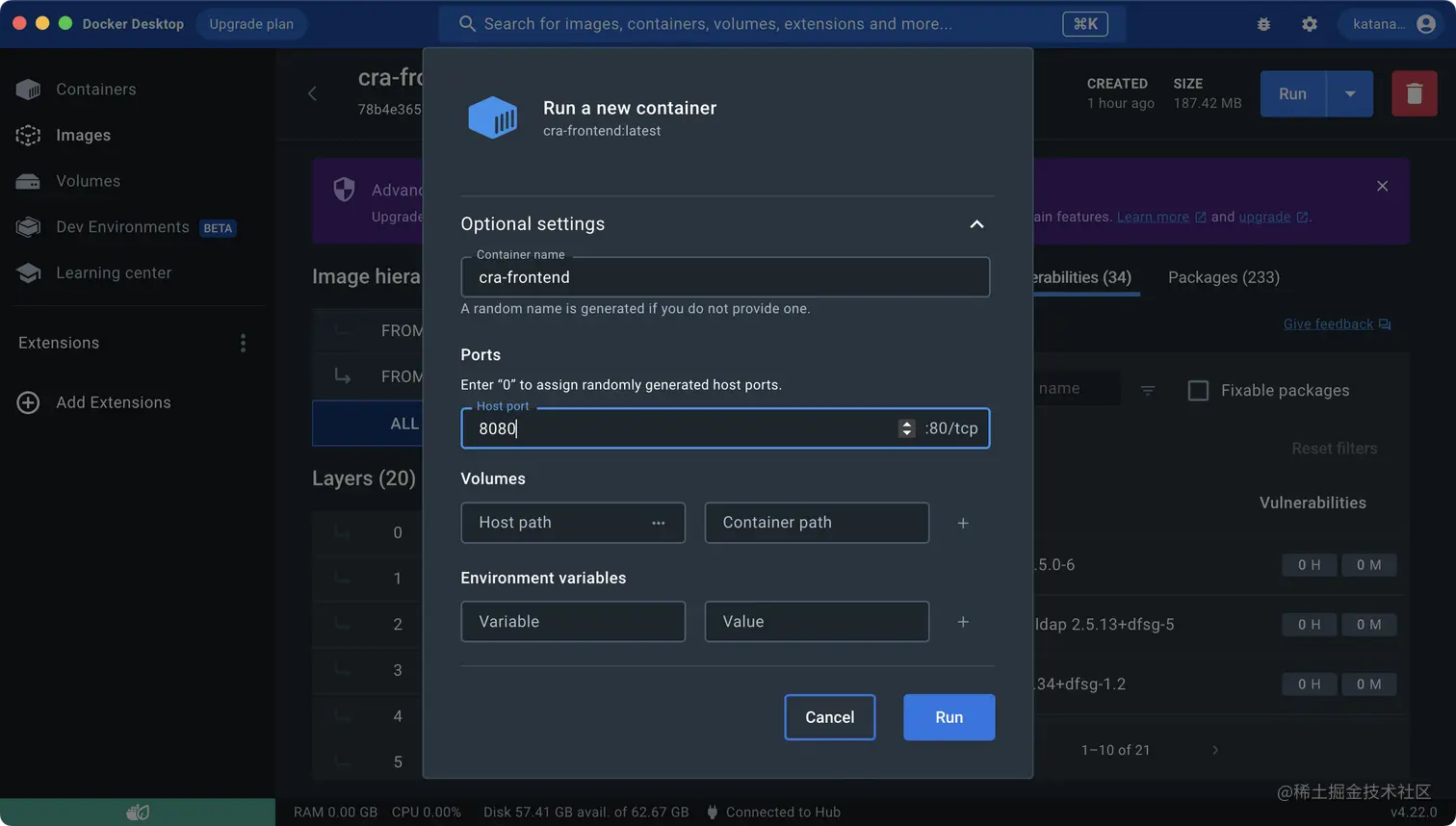
Task: Enable the Fixable packages checkbox
Action: point(1198,390)
